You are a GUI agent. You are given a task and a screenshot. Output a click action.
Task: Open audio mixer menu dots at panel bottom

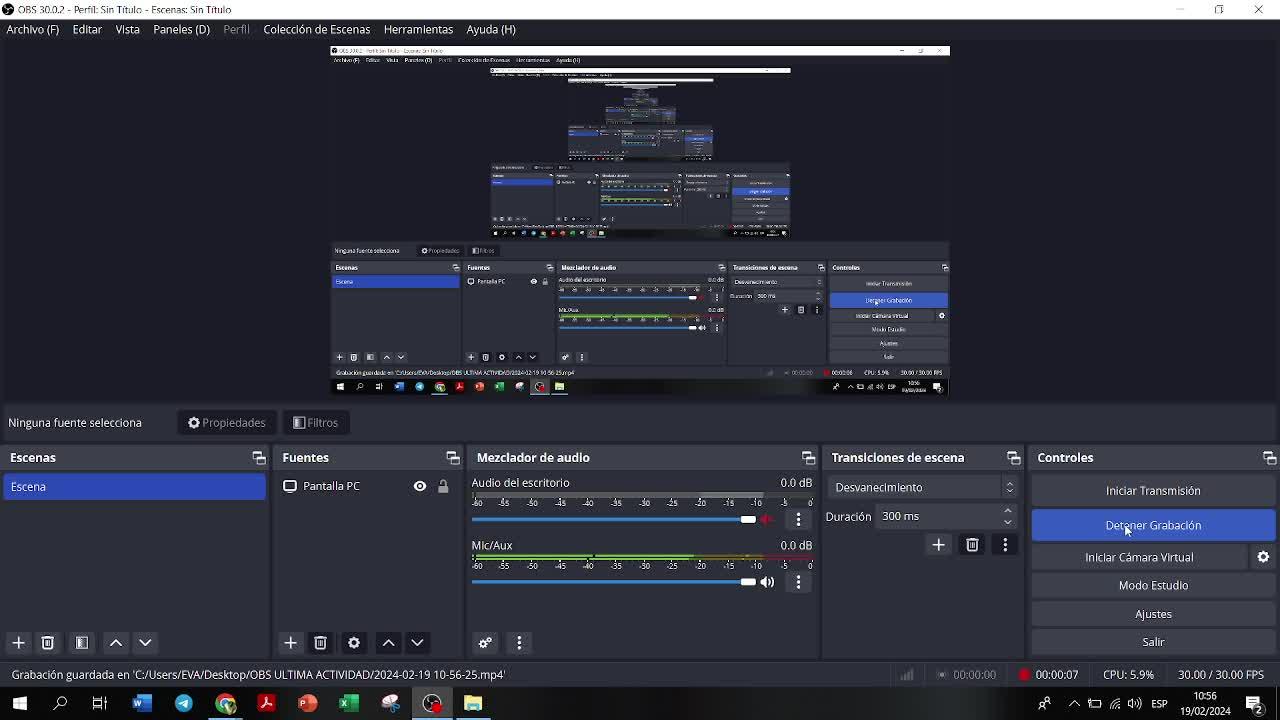(519, 643)
